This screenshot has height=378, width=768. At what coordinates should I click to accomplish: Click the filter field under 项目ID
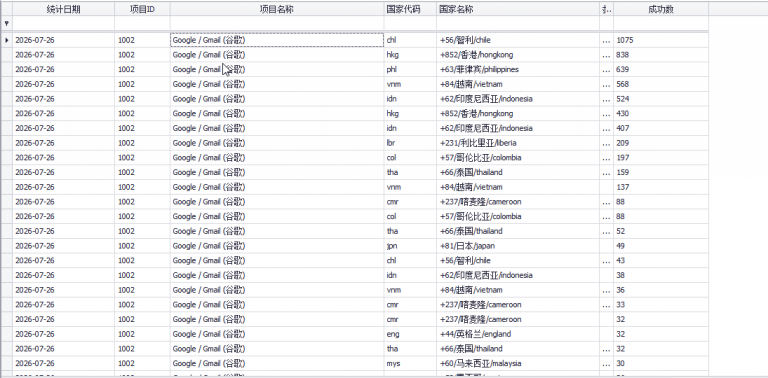(x=143, y=23)
